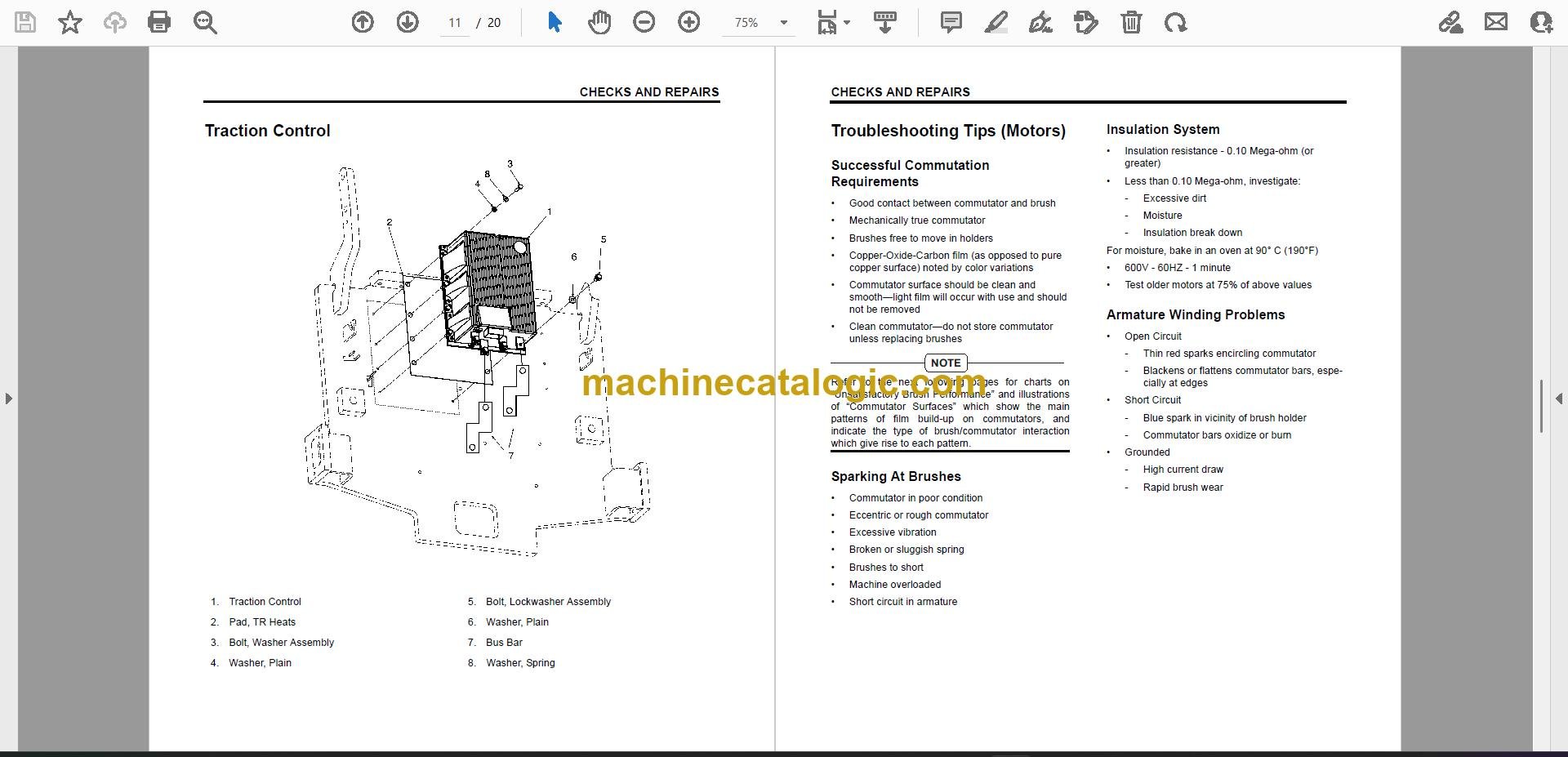Send document by email
The image size is (1568, 757).
(x=1496, y=22)
